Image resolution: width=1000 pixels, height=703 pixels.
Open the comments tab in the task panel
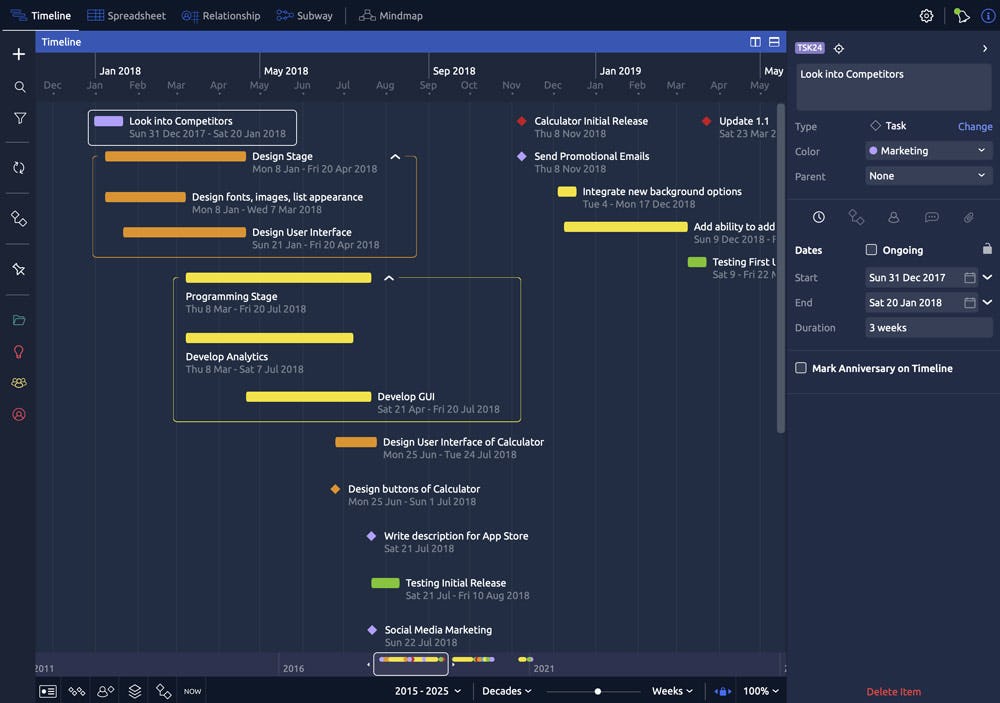point(932,216)
